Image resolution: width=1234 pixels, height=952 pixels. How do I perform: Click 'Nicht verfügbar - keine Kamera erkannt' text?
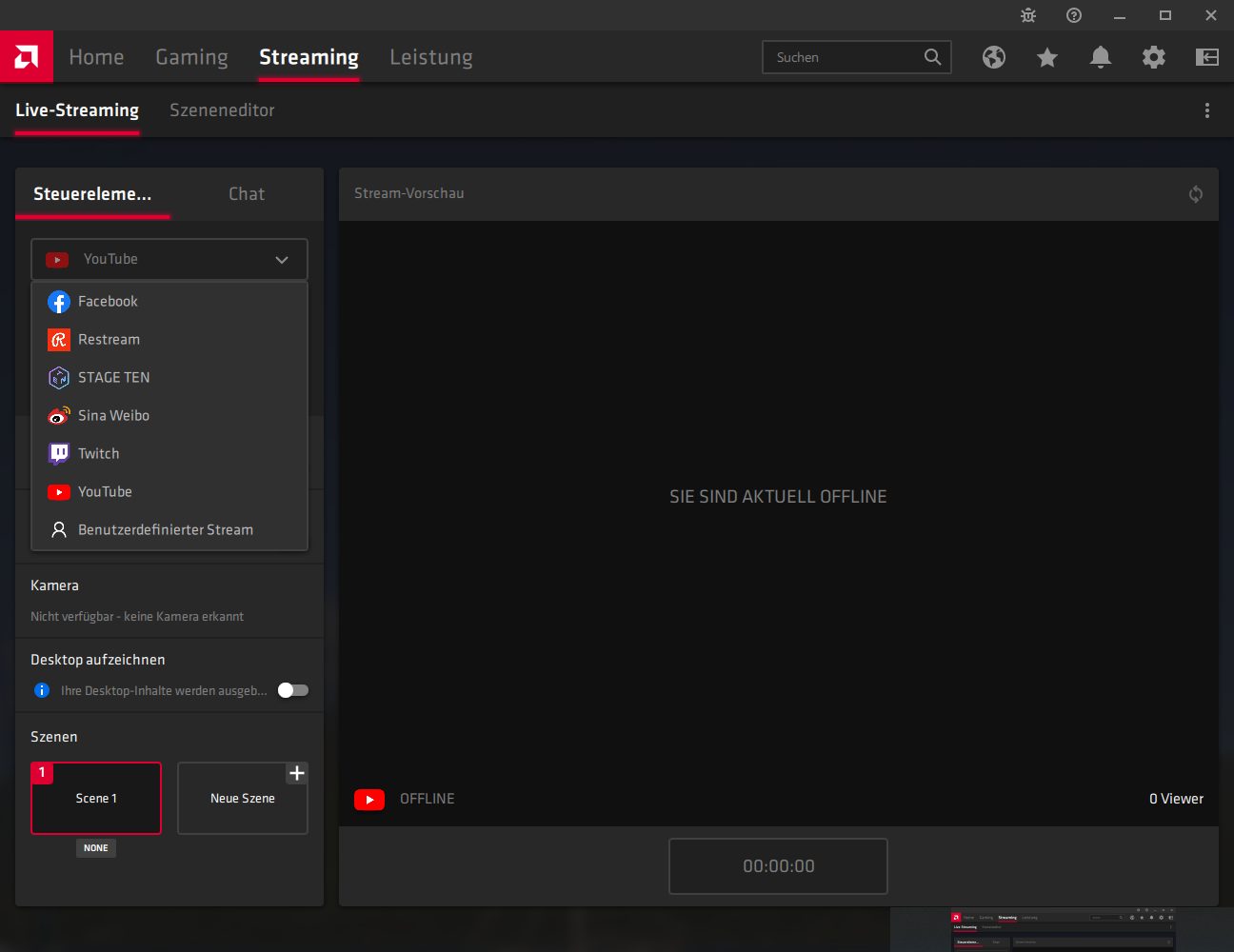coord(137,617)
